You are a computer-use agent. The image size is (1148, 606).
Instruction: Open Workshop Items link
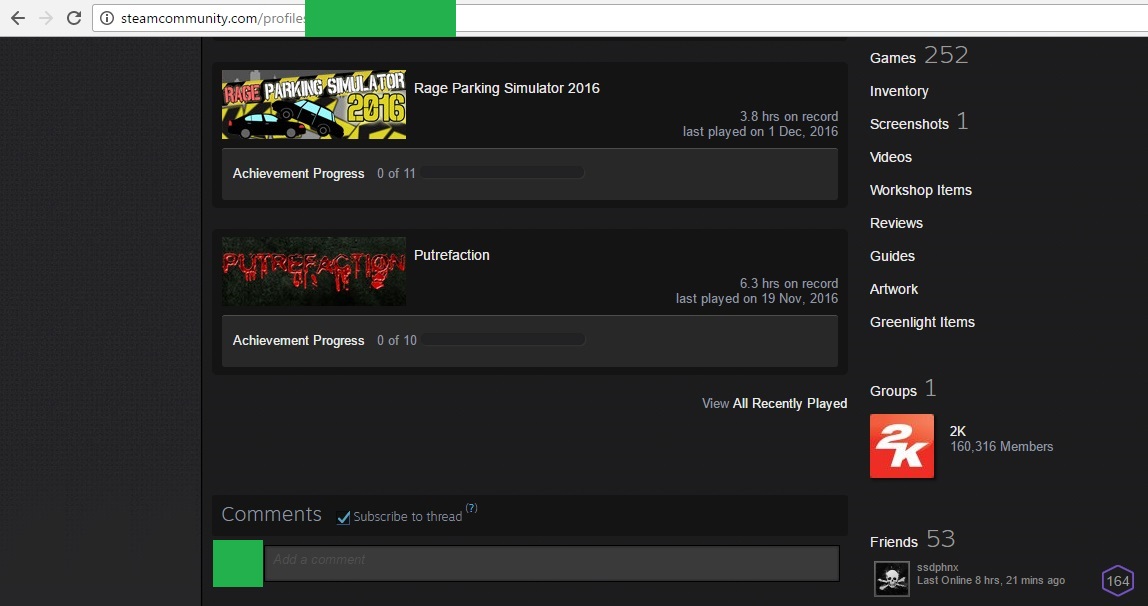click(x=921, y=190)
